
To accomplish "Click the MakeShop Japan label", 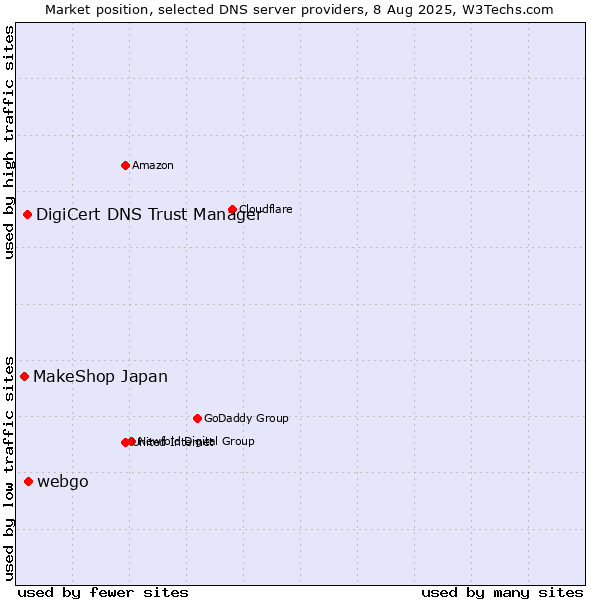I will point(101,377).
